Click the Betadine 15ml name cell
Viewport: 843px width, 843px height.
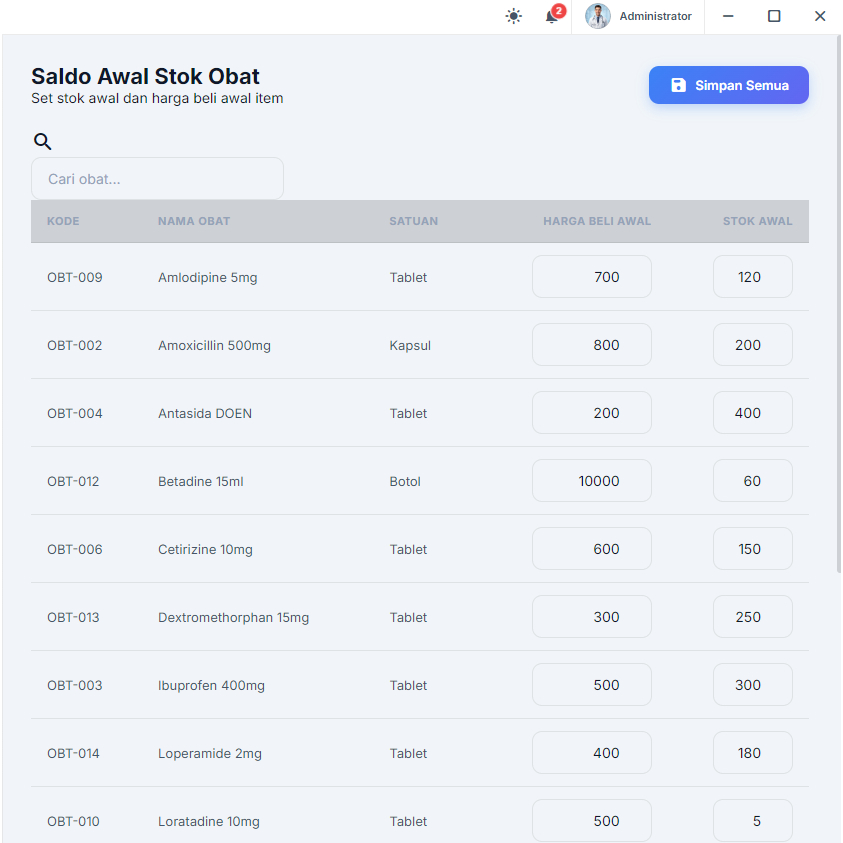coord(201,481)
